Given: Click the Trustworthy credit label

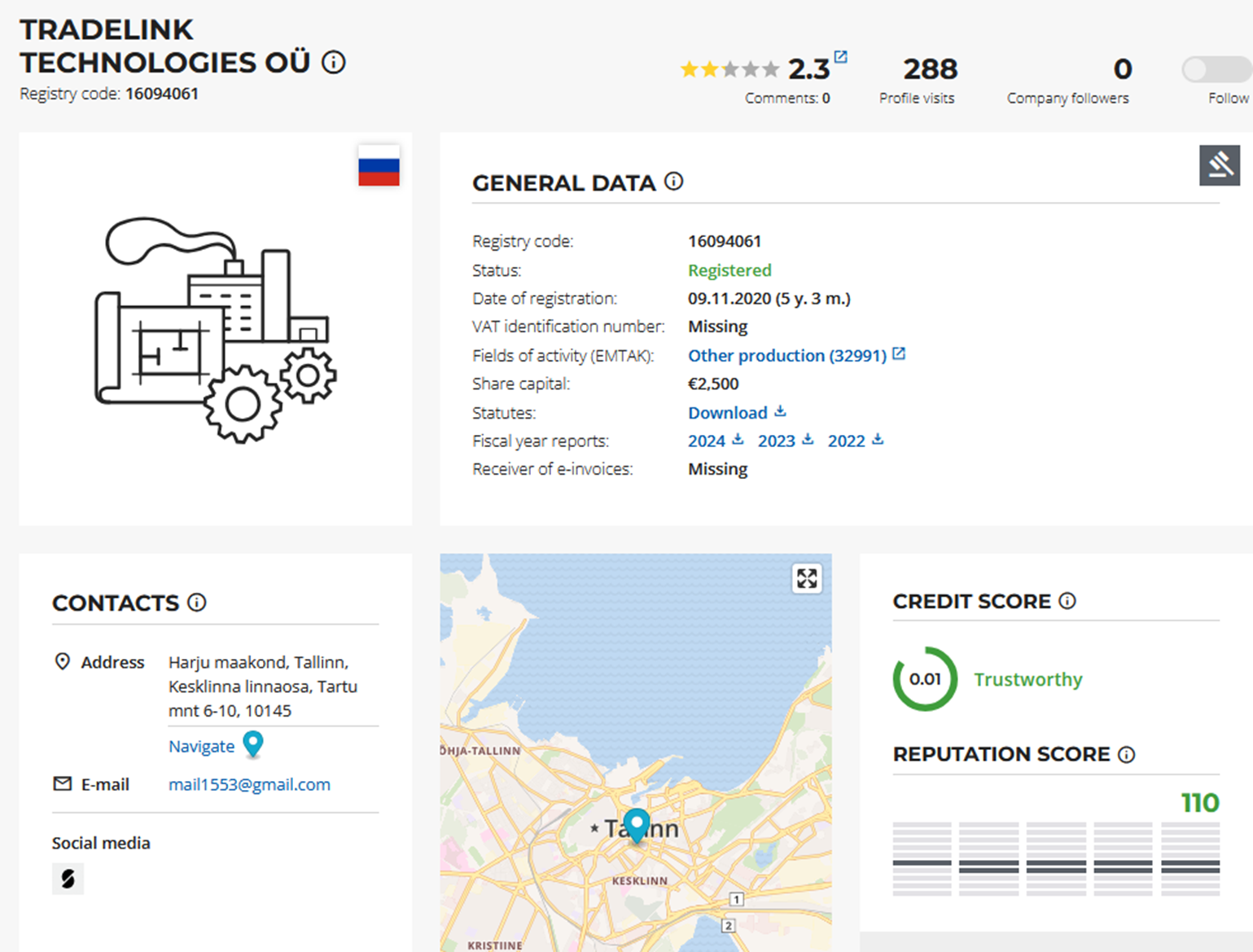Looking at the screenshot, I should 1028,679.
